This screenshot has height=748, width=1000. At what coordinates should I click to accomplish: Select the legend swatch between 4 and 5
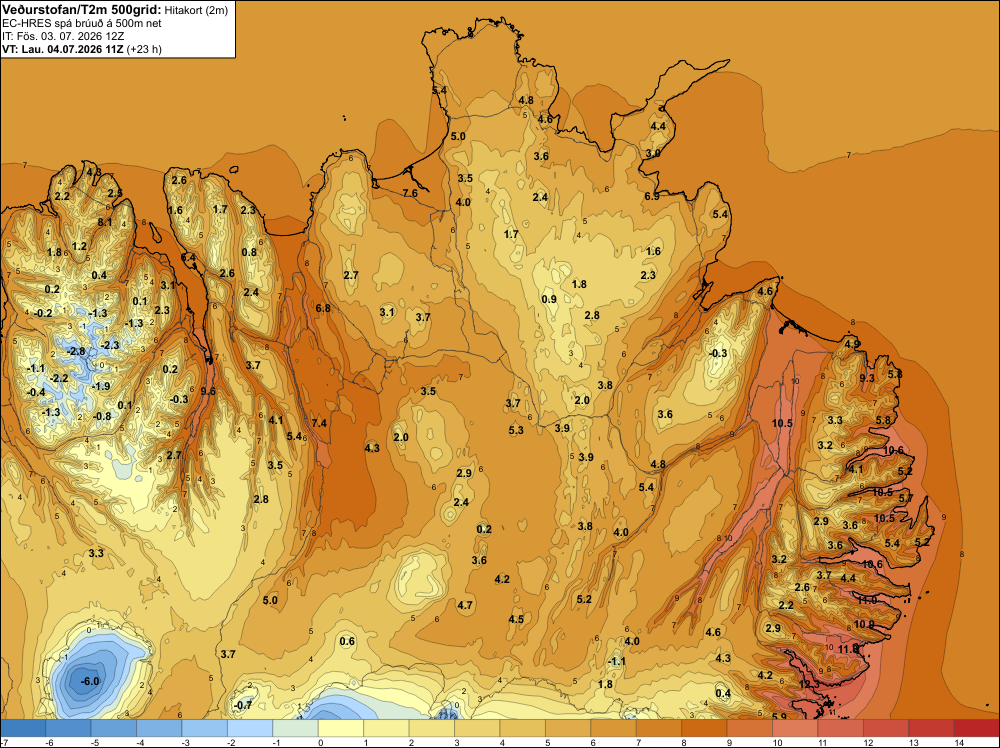(x=522, y=728)
